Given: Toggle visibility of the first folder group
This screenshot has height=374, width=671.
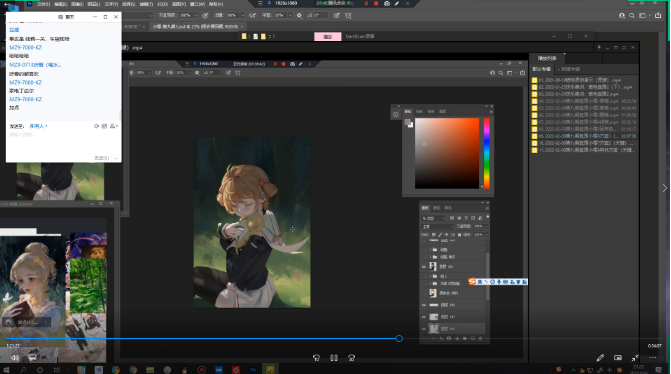Looking at the screenshot, I should point(424,249).
